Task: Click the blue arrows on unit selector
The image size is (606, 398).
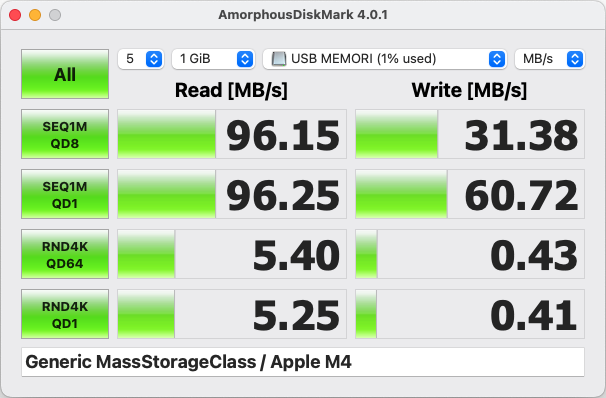Action: coord(575,59)
